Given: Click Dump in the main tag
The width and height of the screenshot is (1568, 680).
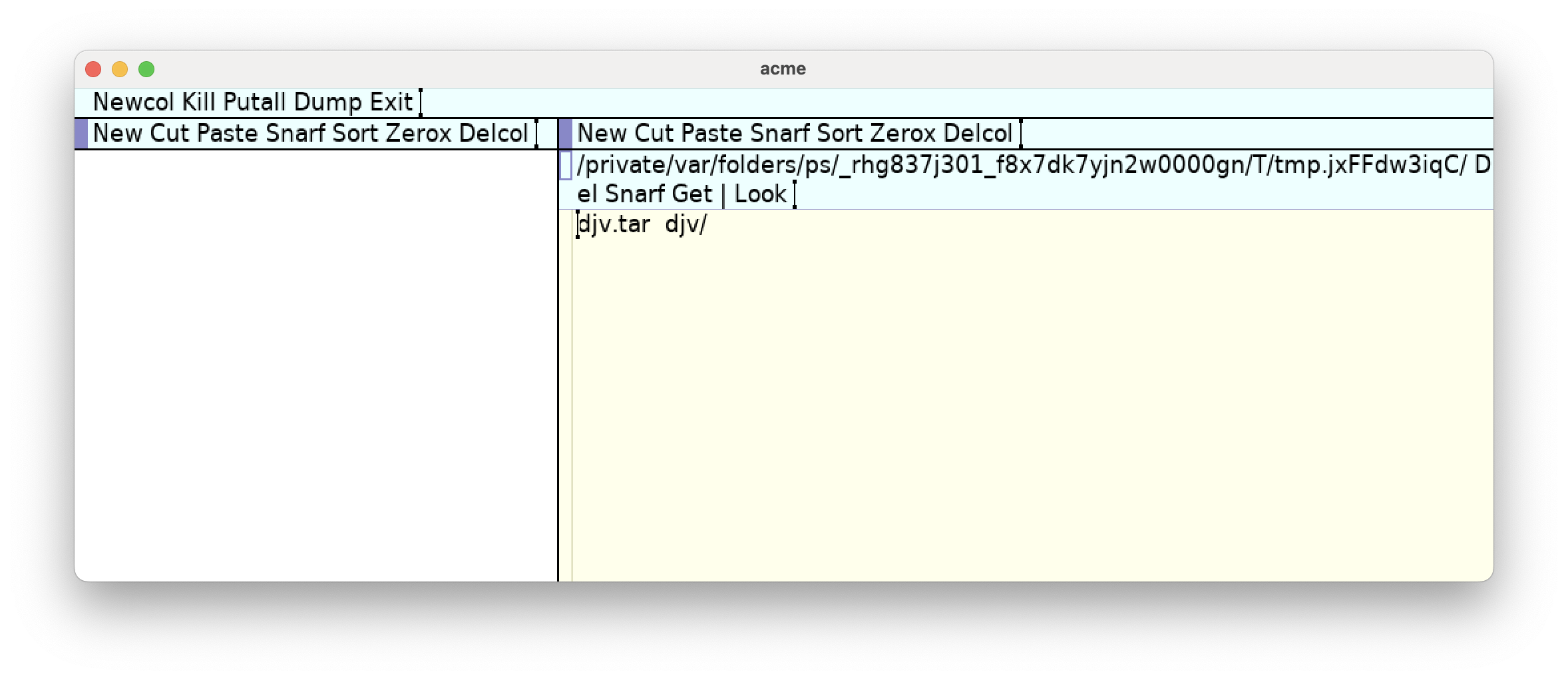Looking at the screenshot, I should 328,102.
